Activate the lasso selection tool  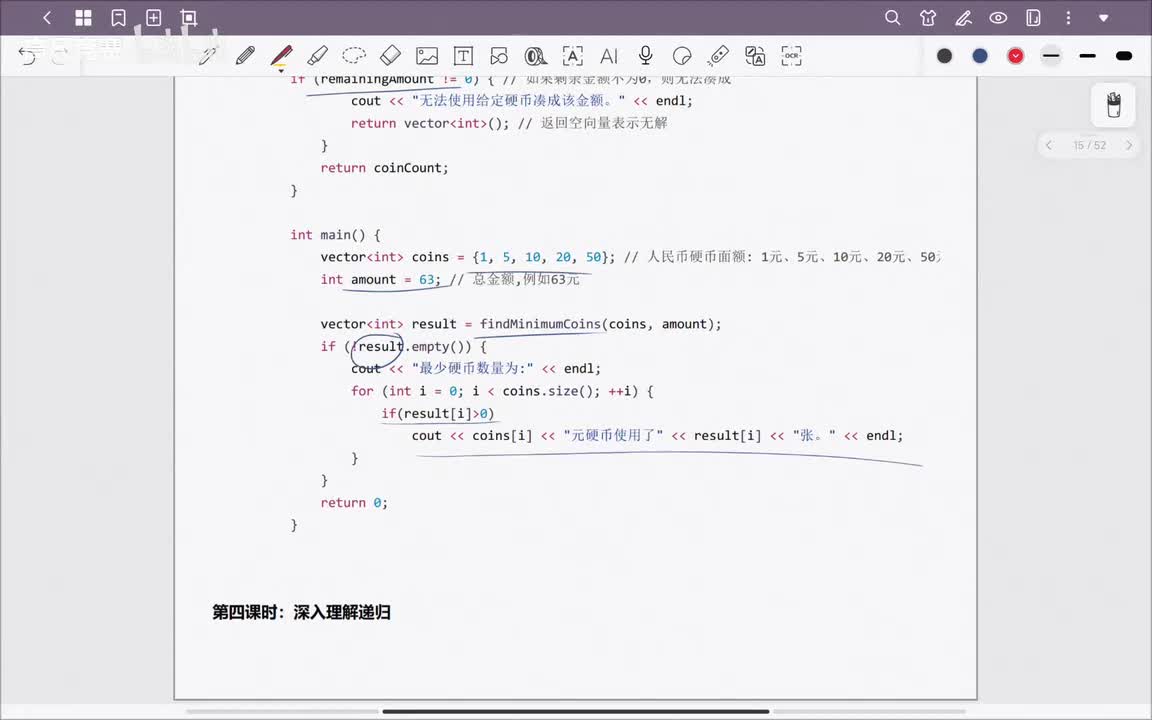click(354, 56)
